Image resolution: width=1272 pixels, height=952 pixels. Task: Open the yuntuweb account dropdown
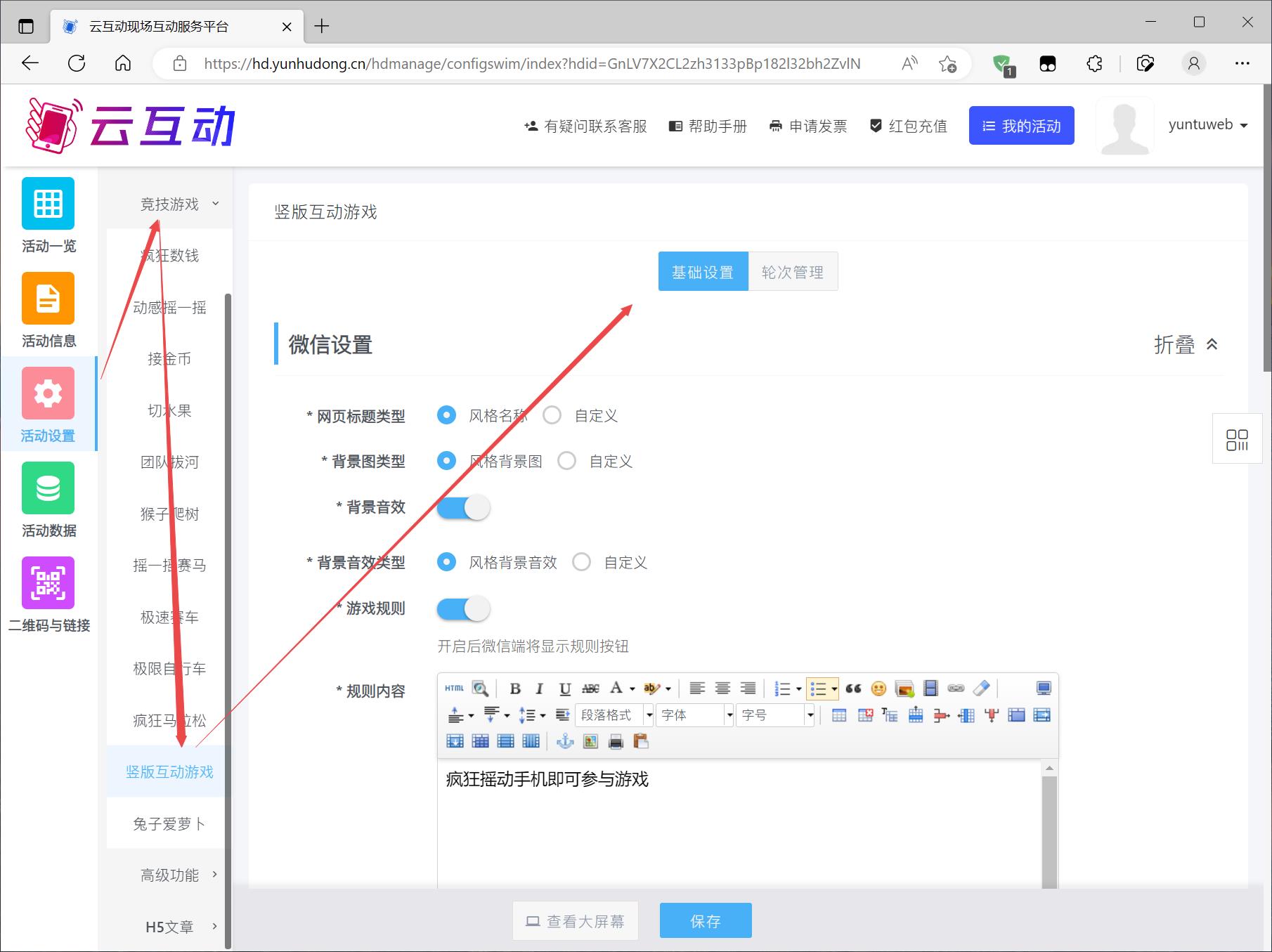pyautogui.click(x=1208, y=125)
